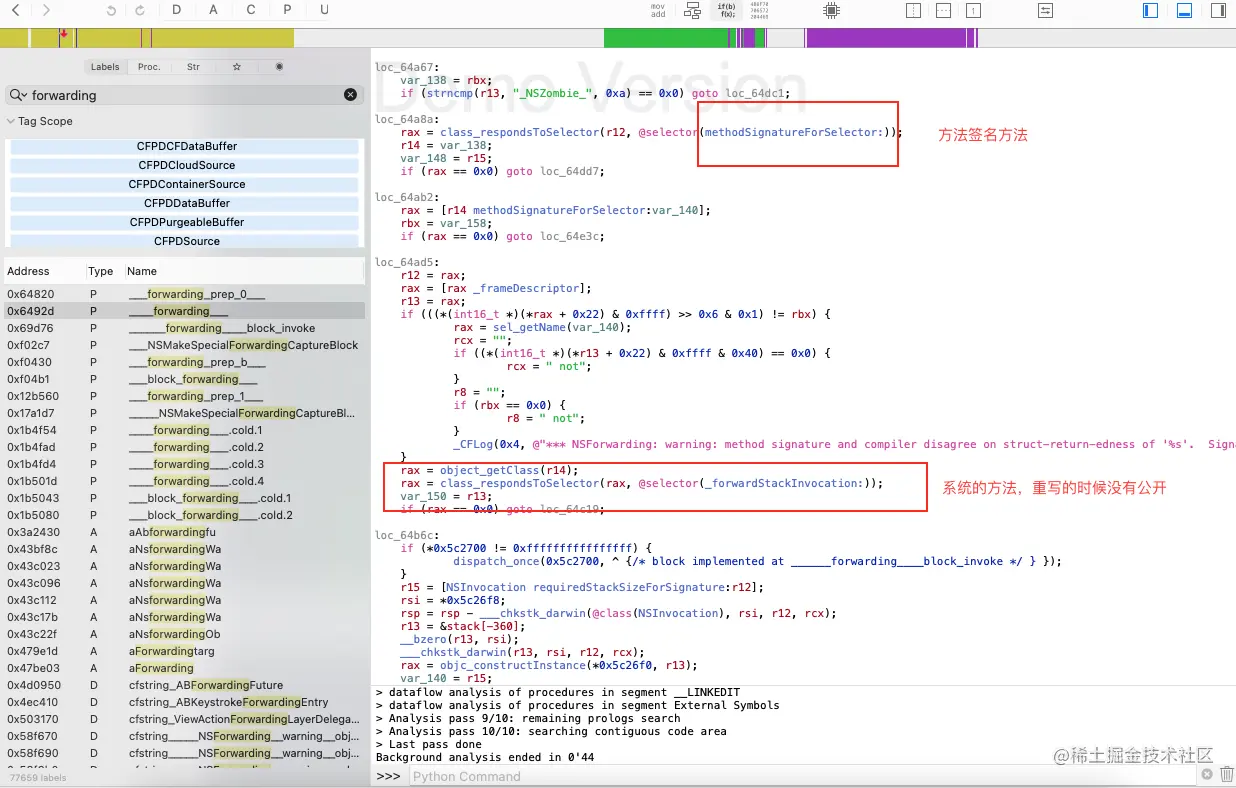Select the Labels tab
This screenshot has height=788, width=1236.
click(105, 67)
